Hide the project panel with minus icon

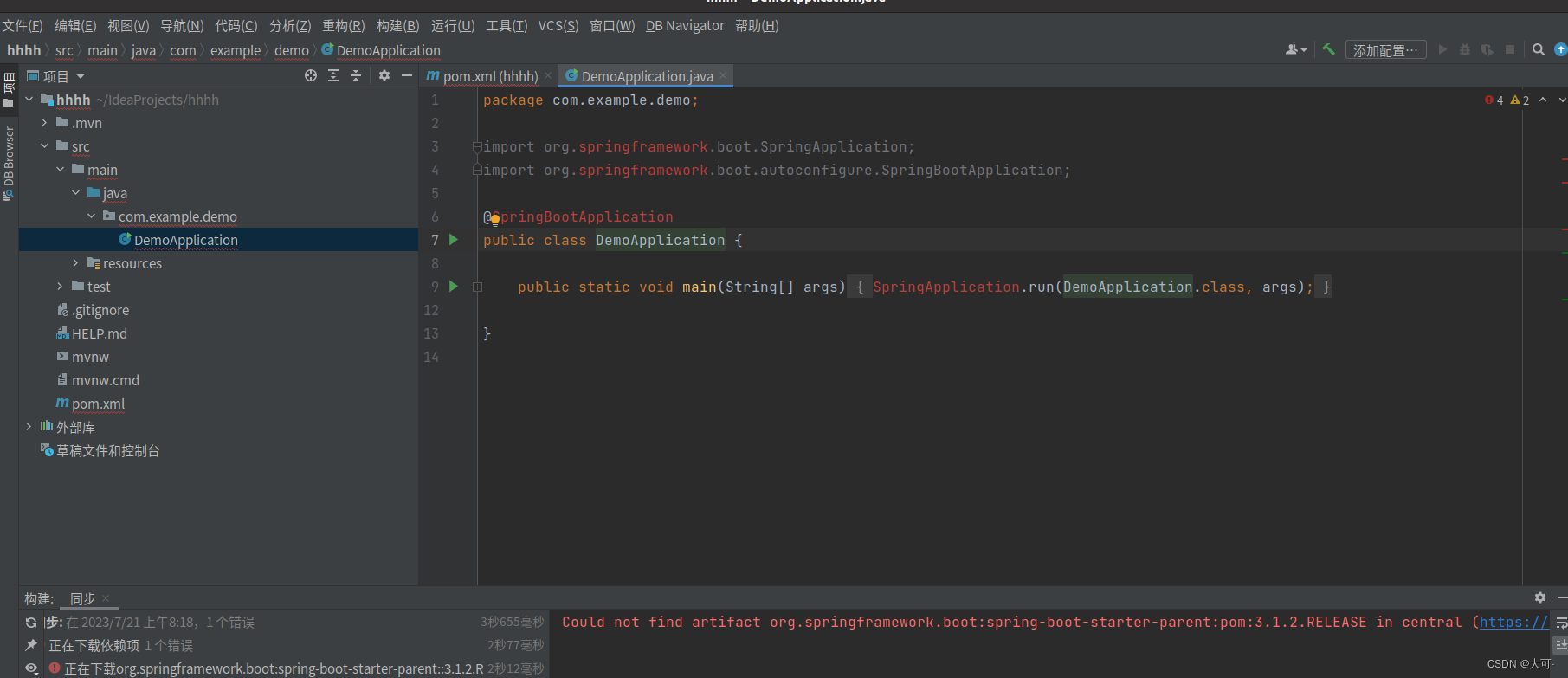pos(407,76)
